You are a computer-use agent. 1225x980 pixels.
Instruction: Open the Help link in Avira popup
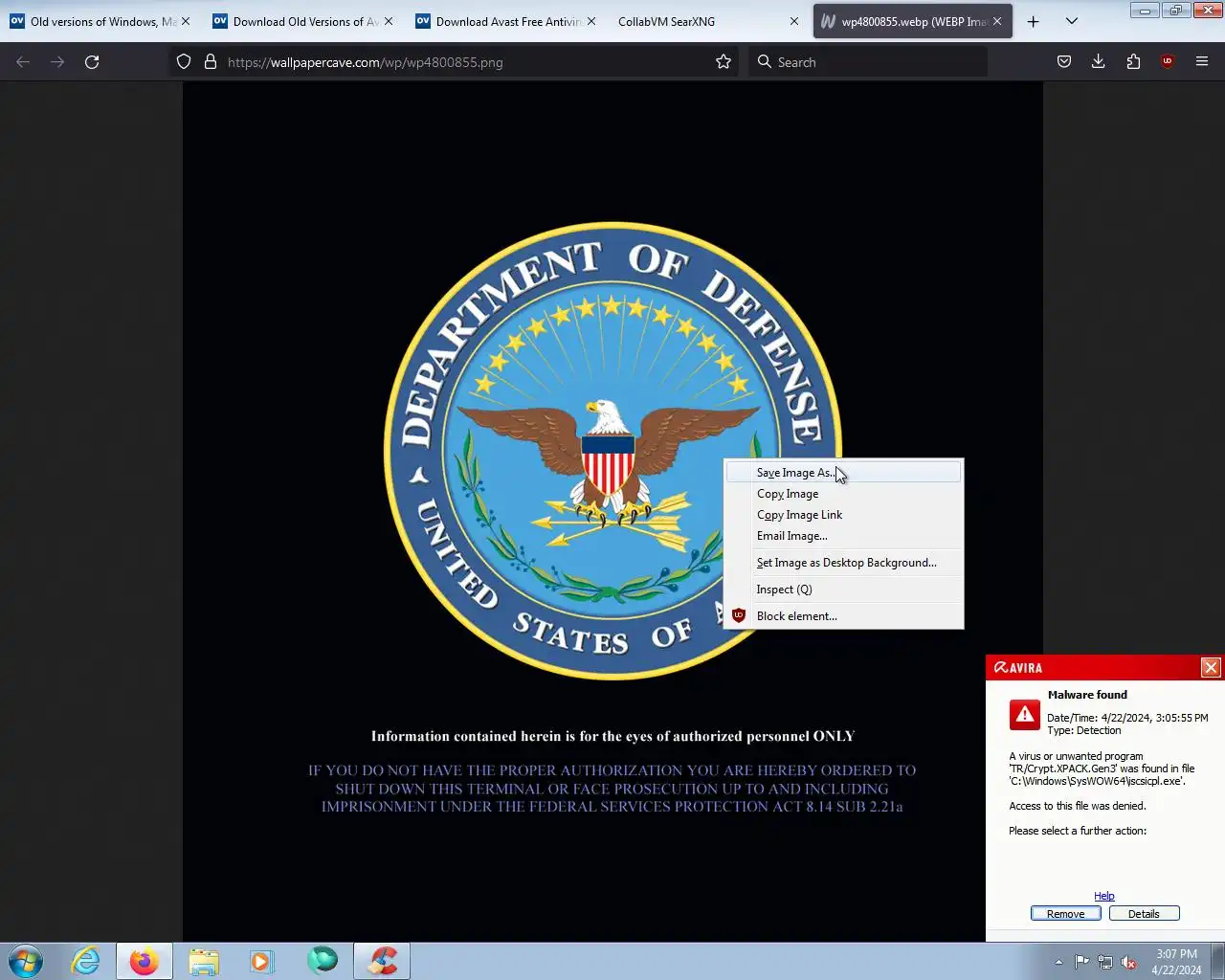(1104, 896)
